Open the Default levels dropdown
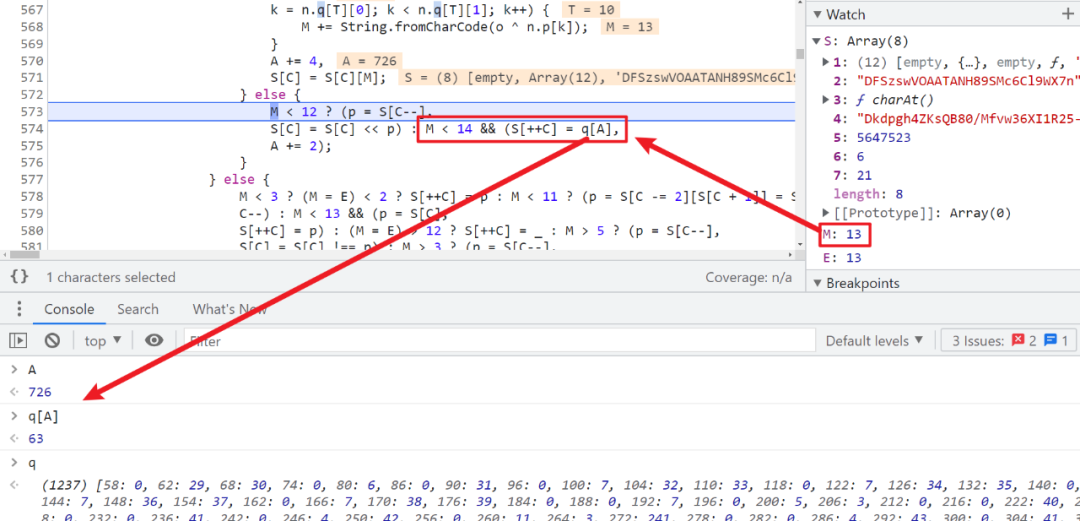Image resolution: width=1080 pixels, height=521 pixels. click(x=875, y=340)
